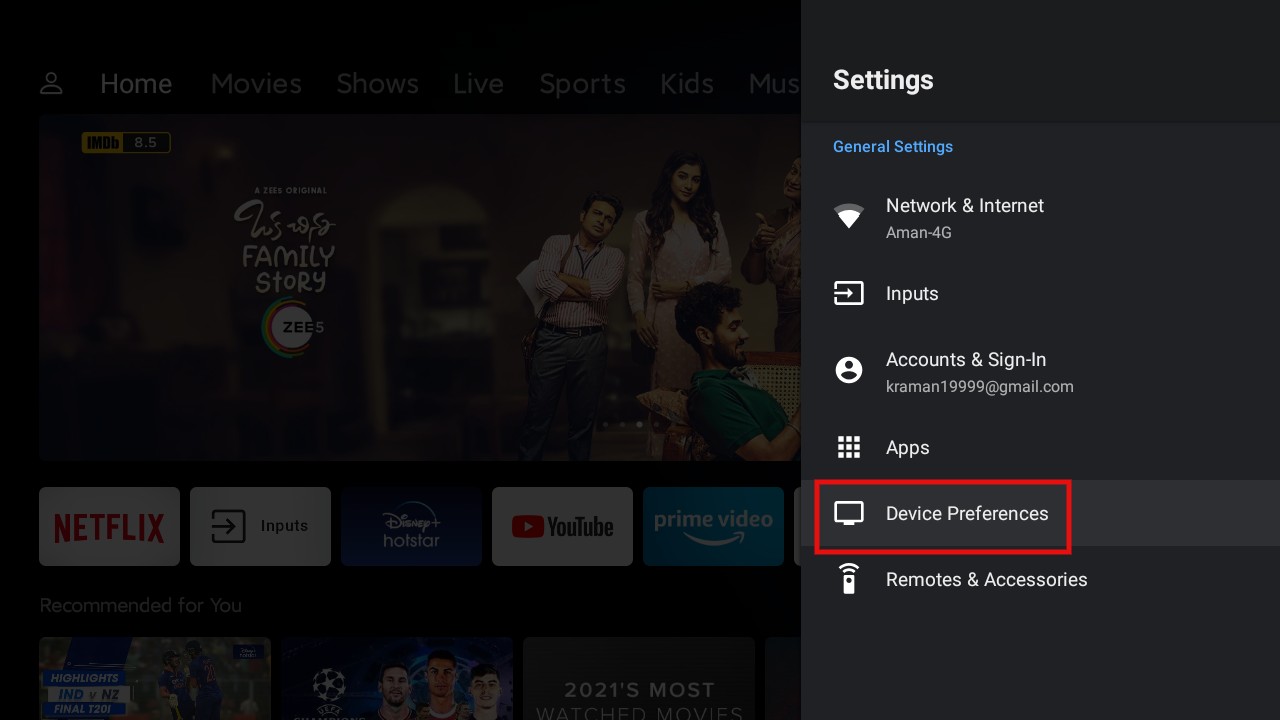Click the Accounts & Sign-In profile icon

[849, 370]
